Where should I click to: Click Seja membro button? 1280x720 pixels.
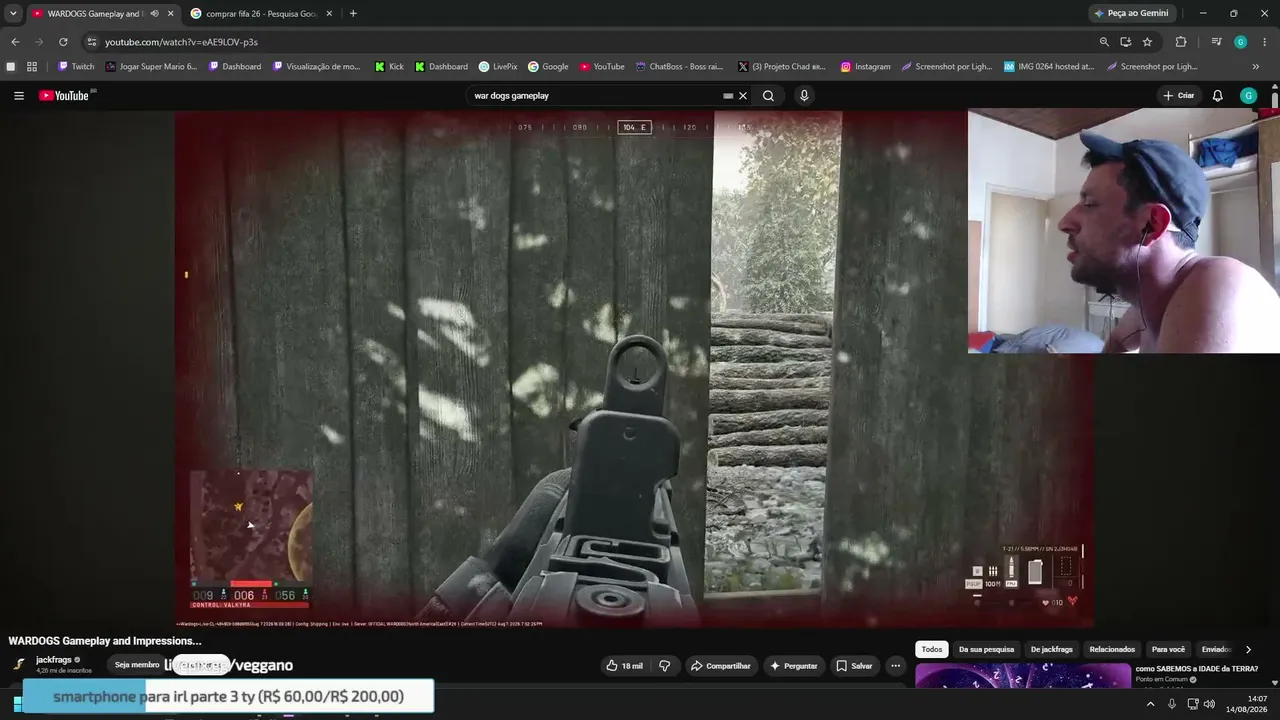point(137,665)
